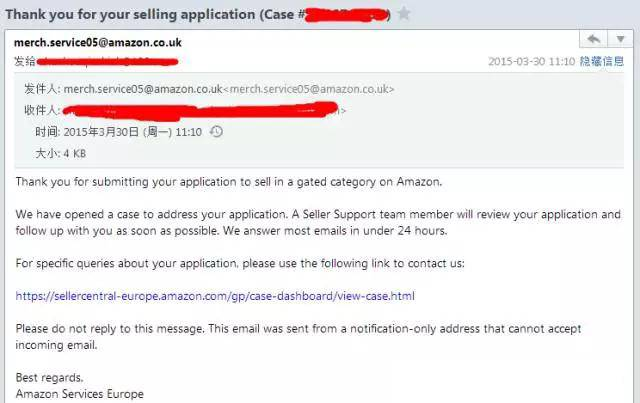Select the bold sender address at top

98,42
